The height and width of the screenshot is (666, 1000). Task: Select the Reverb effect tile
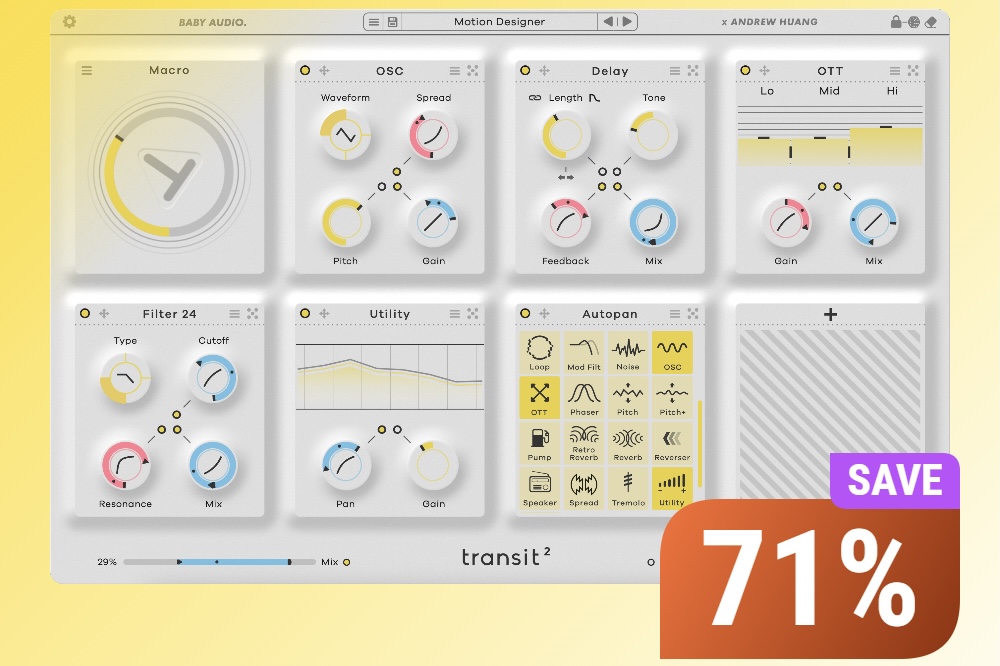tap(628, 443)
